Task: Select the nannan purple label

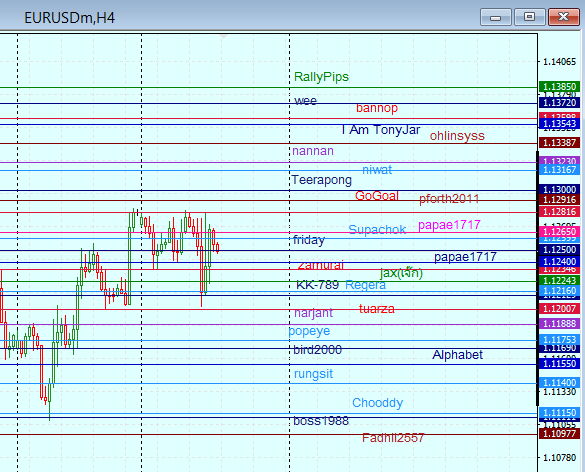Action: (x=313, y=151)
